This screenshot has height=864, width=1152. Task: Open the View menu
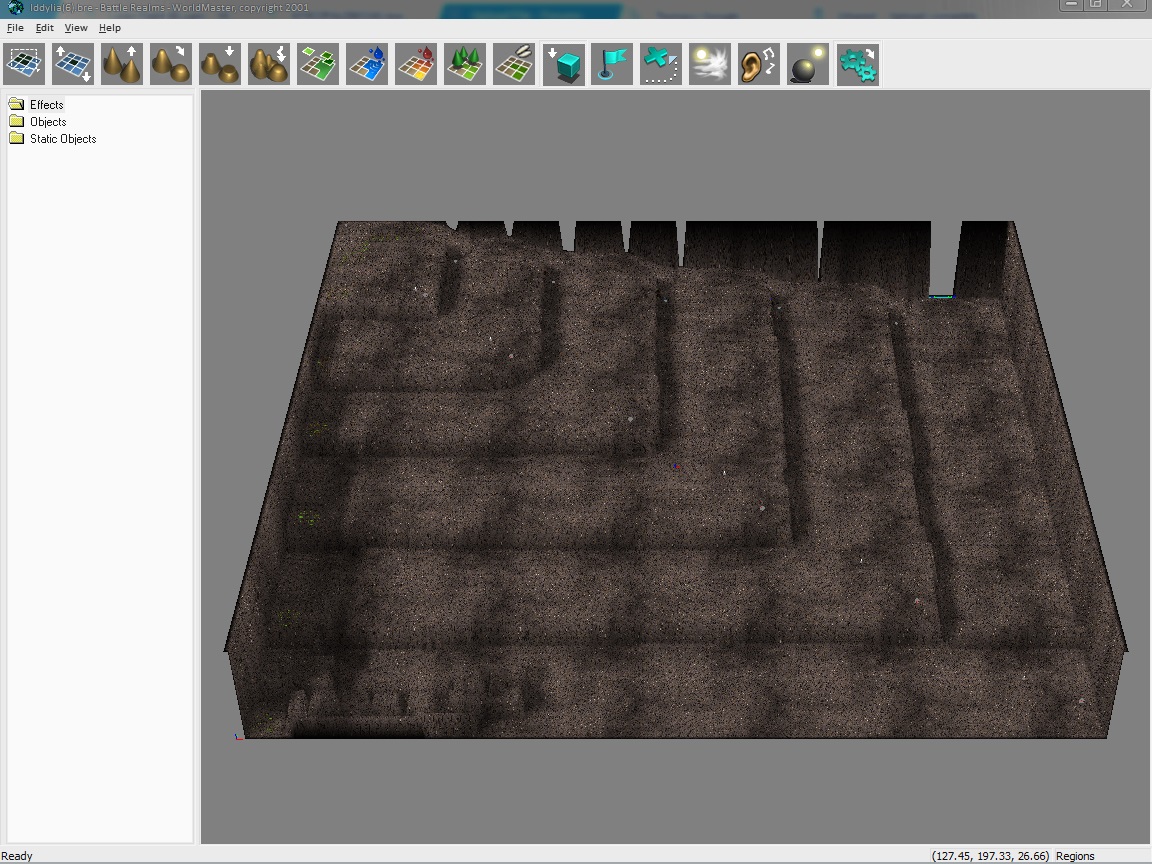[76, 28]
